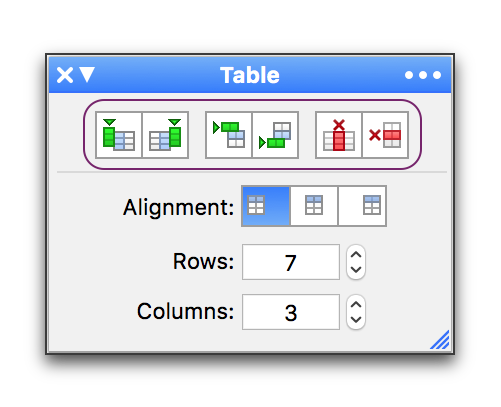Click into the Rows number field
This screenshot has height=407, width=501.
(291, 262)
